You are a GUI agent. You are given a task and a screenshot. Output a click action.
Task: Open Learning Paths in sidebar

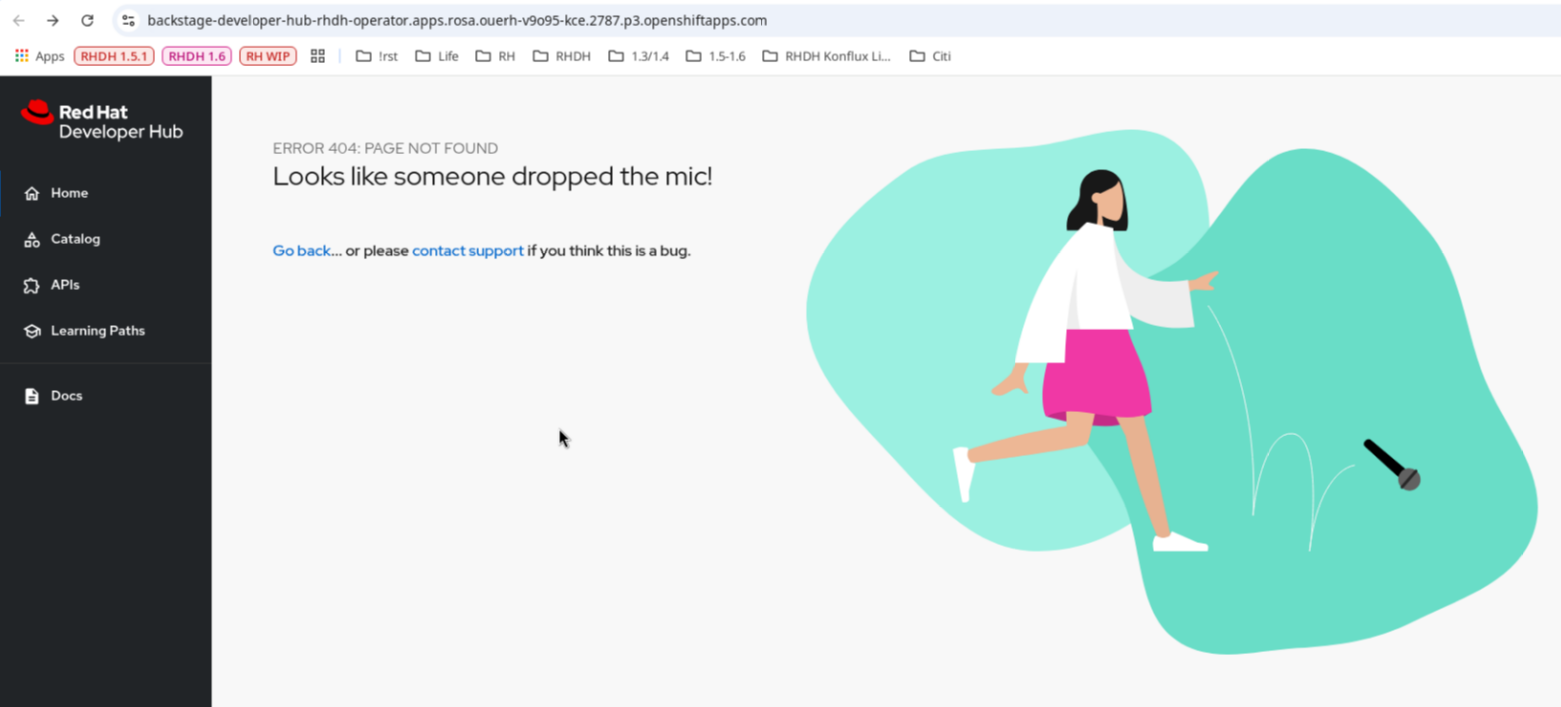[105, 331]
